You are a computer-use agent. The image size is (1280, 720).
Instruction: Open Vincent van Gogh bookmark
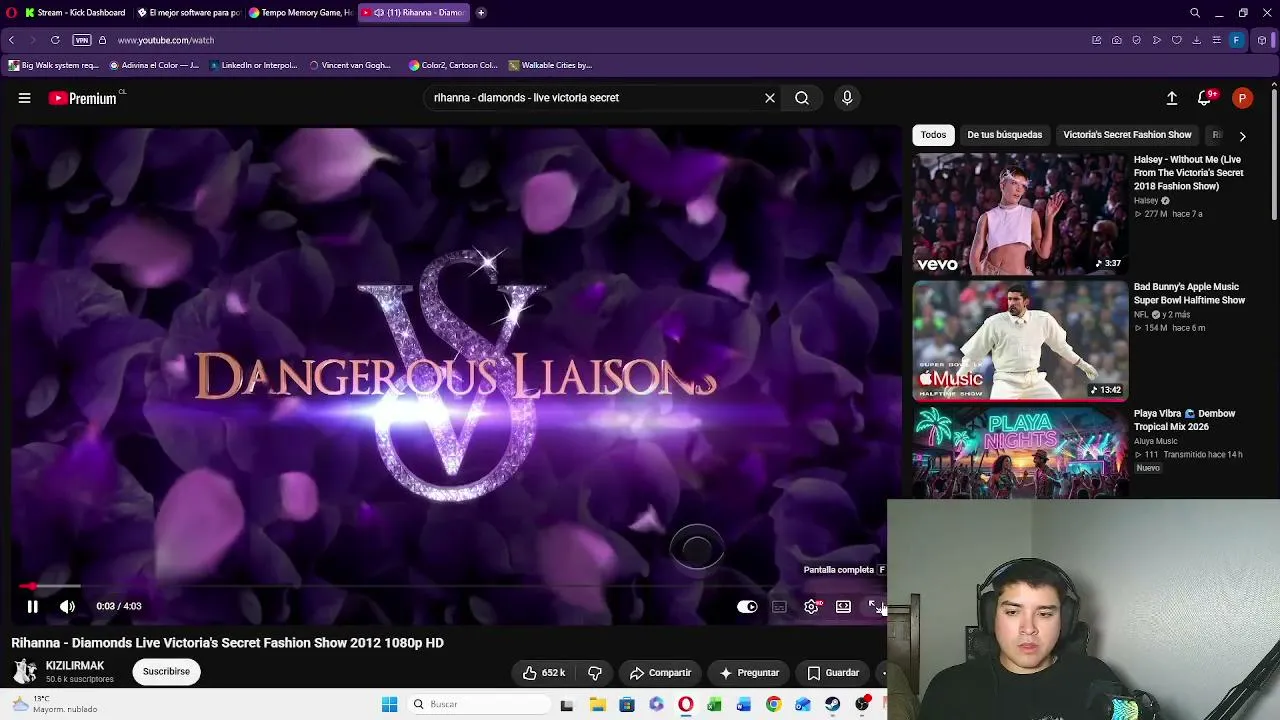(350, 65)
